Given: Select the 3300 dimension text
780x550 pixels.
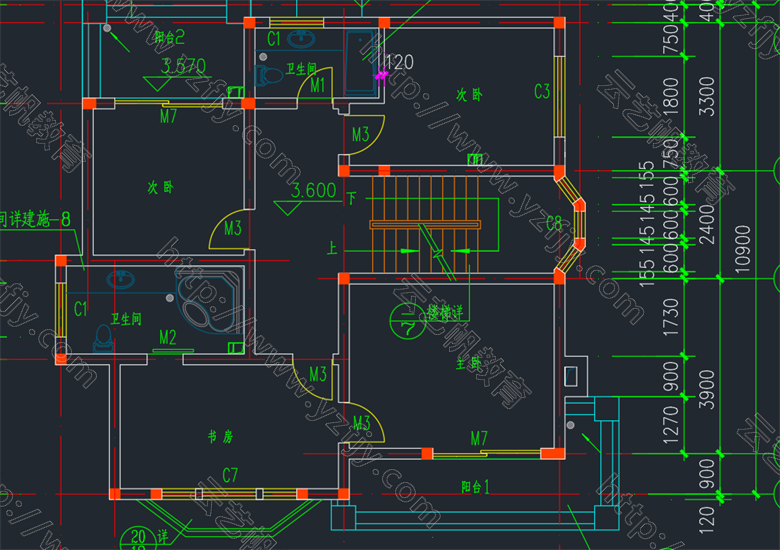Looking at the screenshot, I should 706,96.
